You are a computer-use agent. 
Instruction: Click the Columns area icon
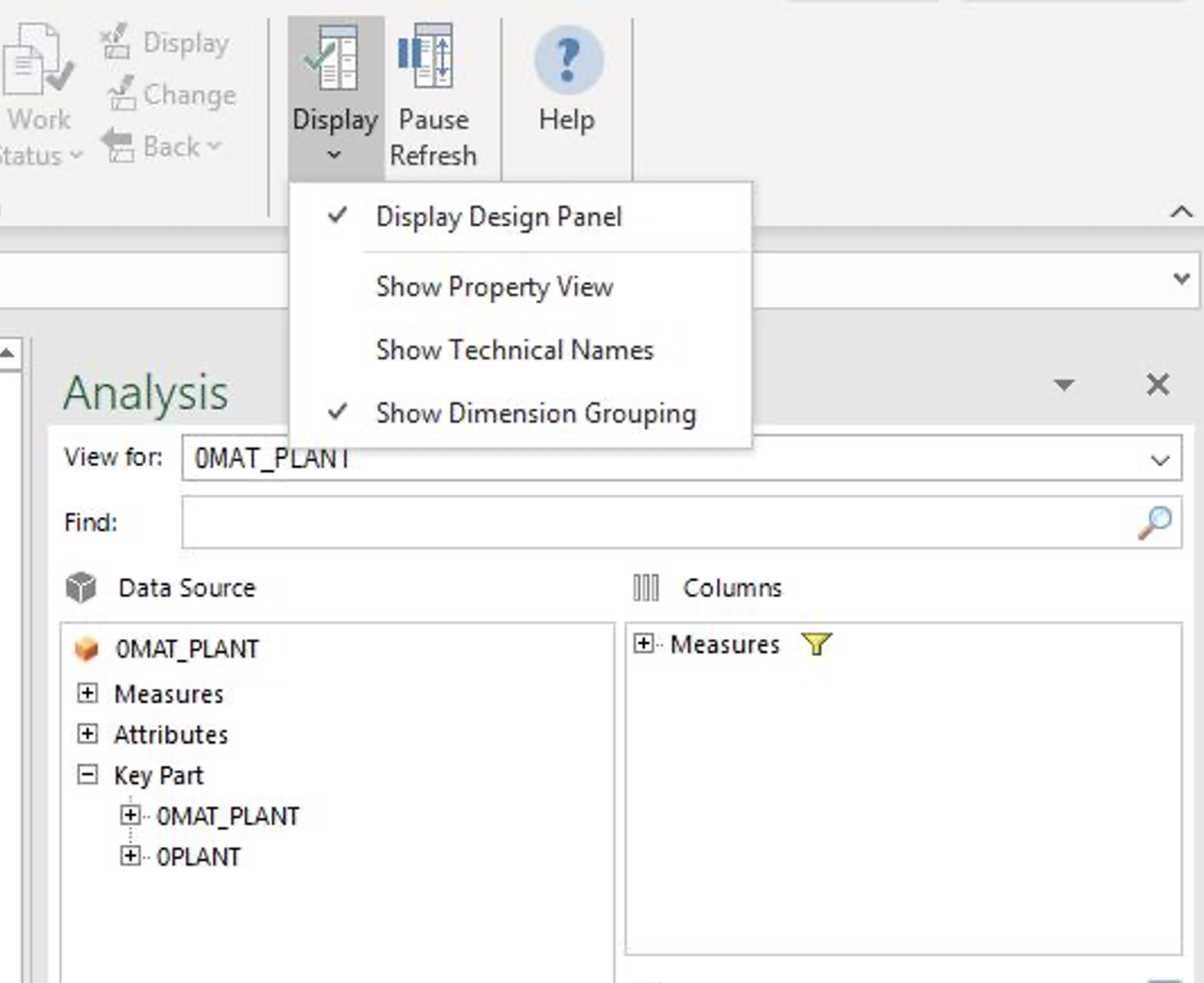(x=645, y=587)
